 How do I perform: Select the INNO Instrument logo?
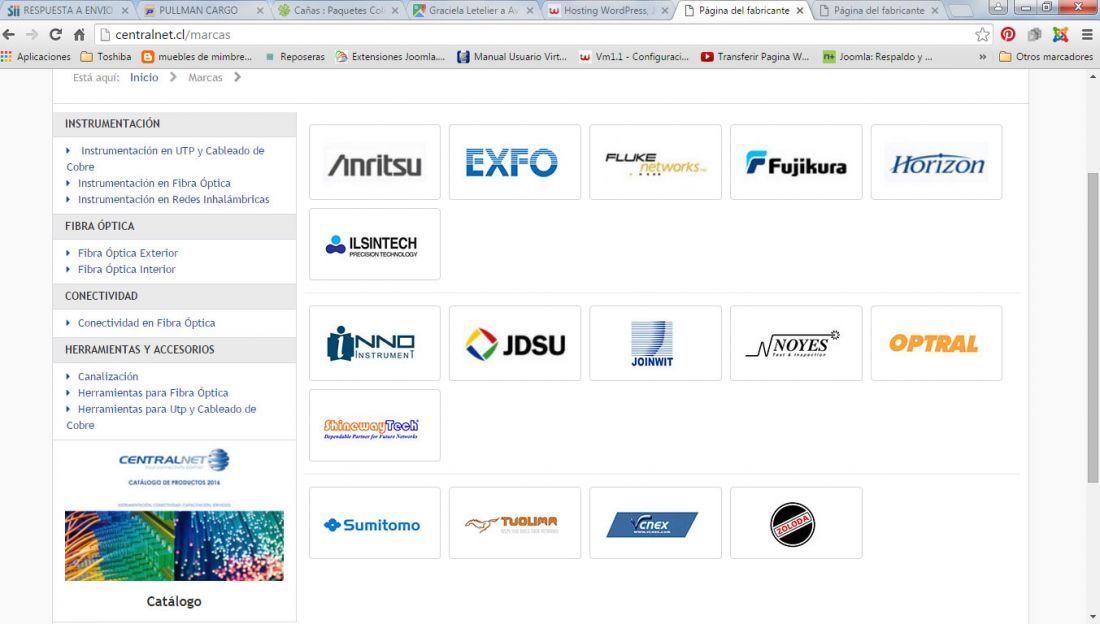point(375,343)
